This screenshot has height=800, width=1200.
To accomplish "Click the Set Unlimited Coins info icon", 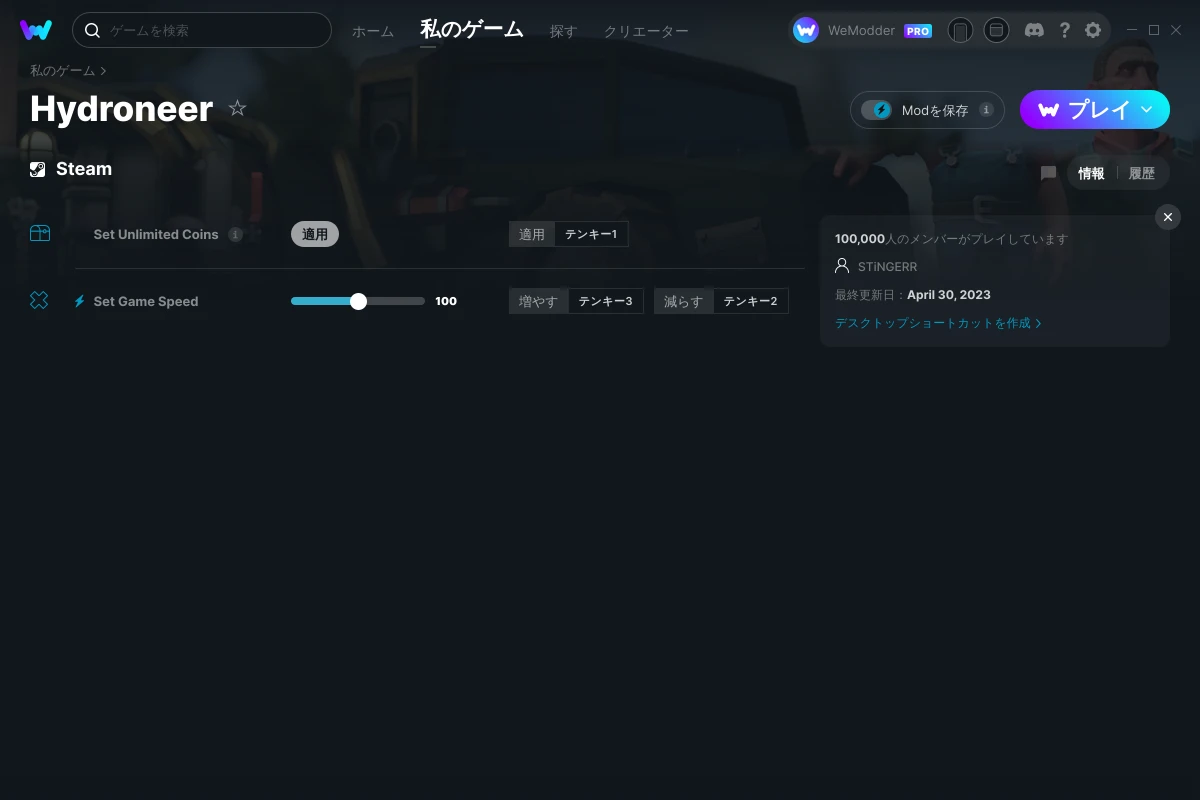I will click(235, 234).
